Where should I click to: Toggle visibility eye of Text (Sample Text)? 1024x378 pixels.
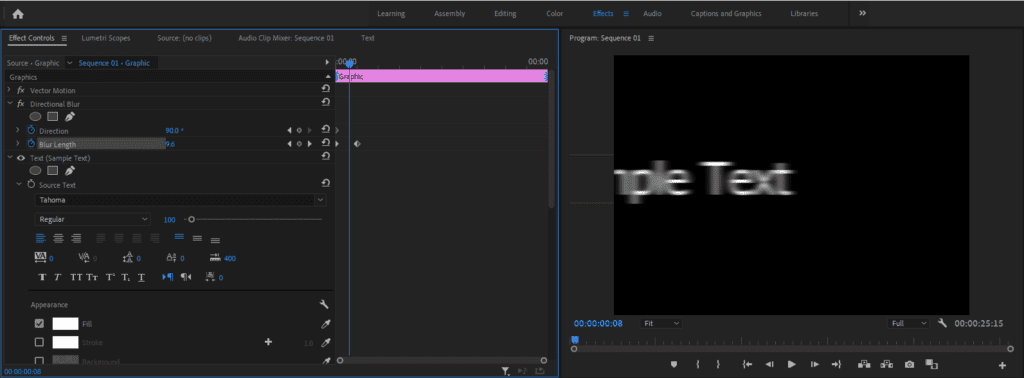[21, 158]
